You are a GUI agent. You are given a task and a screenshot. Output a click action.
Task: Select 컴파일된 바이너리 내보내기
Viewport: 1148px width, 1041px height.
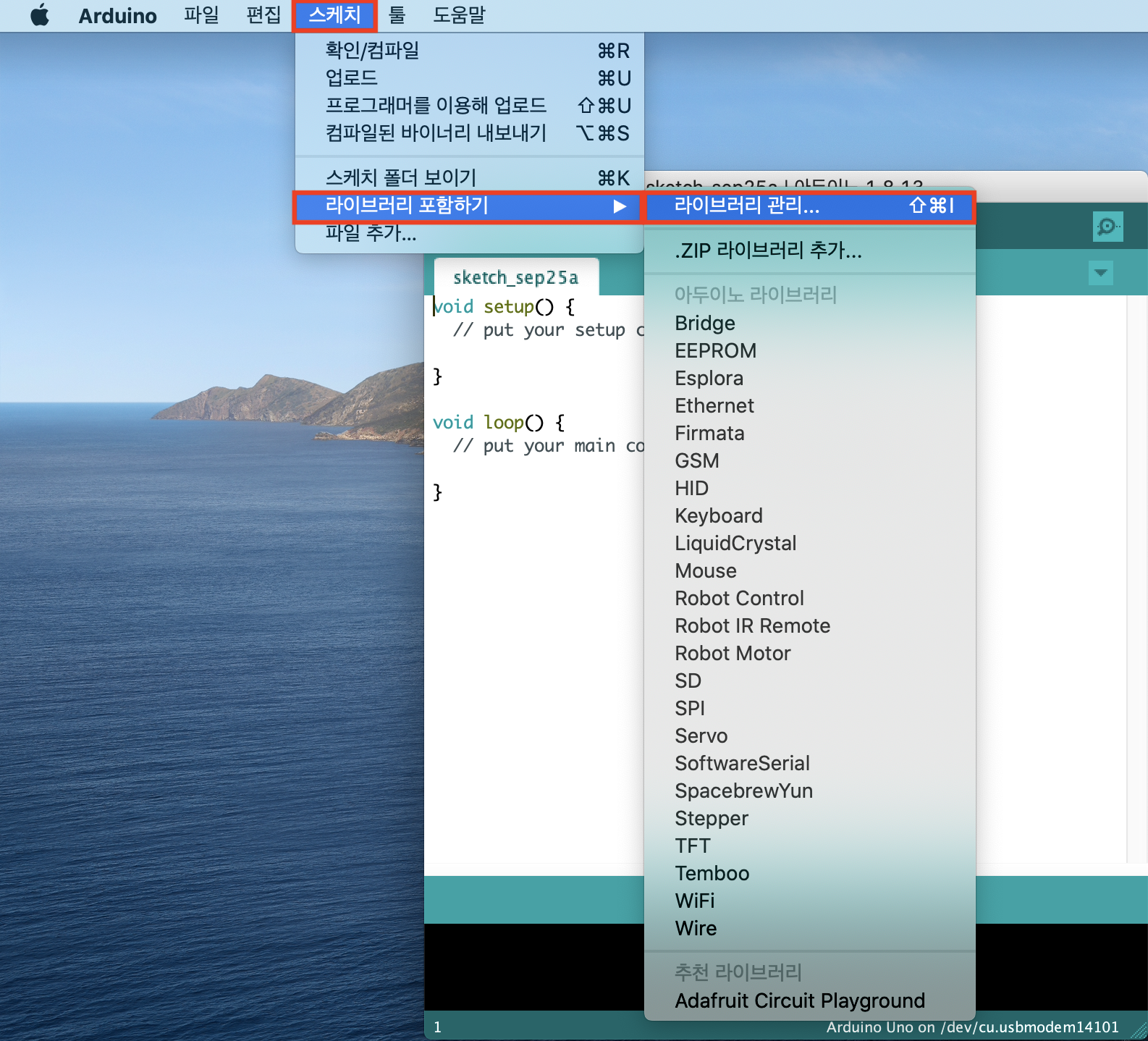[470, 133]
